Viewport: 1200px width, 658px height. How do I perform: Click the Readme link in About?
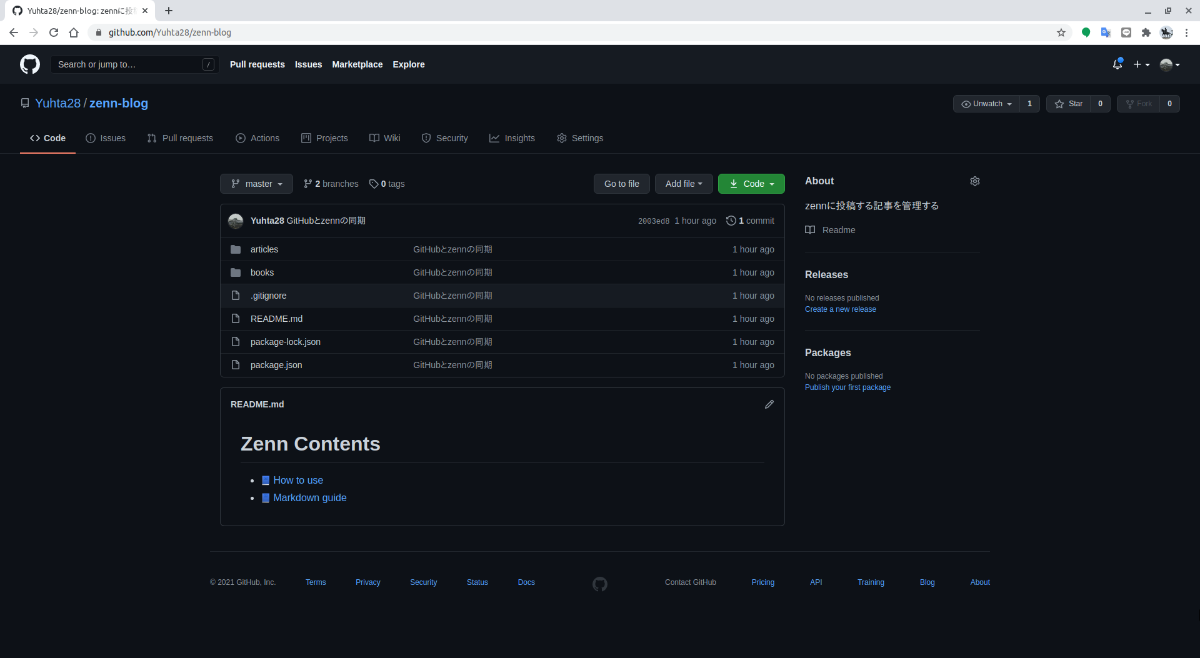[830, 230]
